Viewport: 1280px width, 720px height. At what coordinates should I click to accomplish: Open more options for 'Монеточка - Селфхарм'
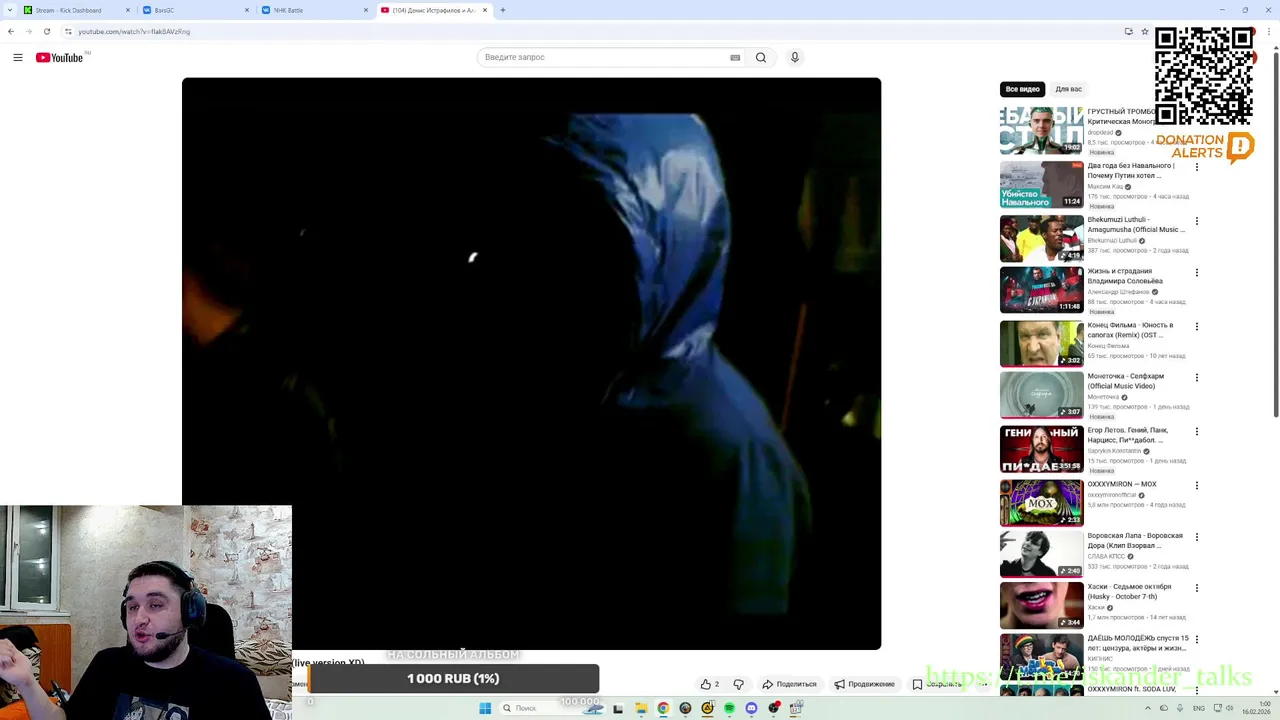(1197, 377)
